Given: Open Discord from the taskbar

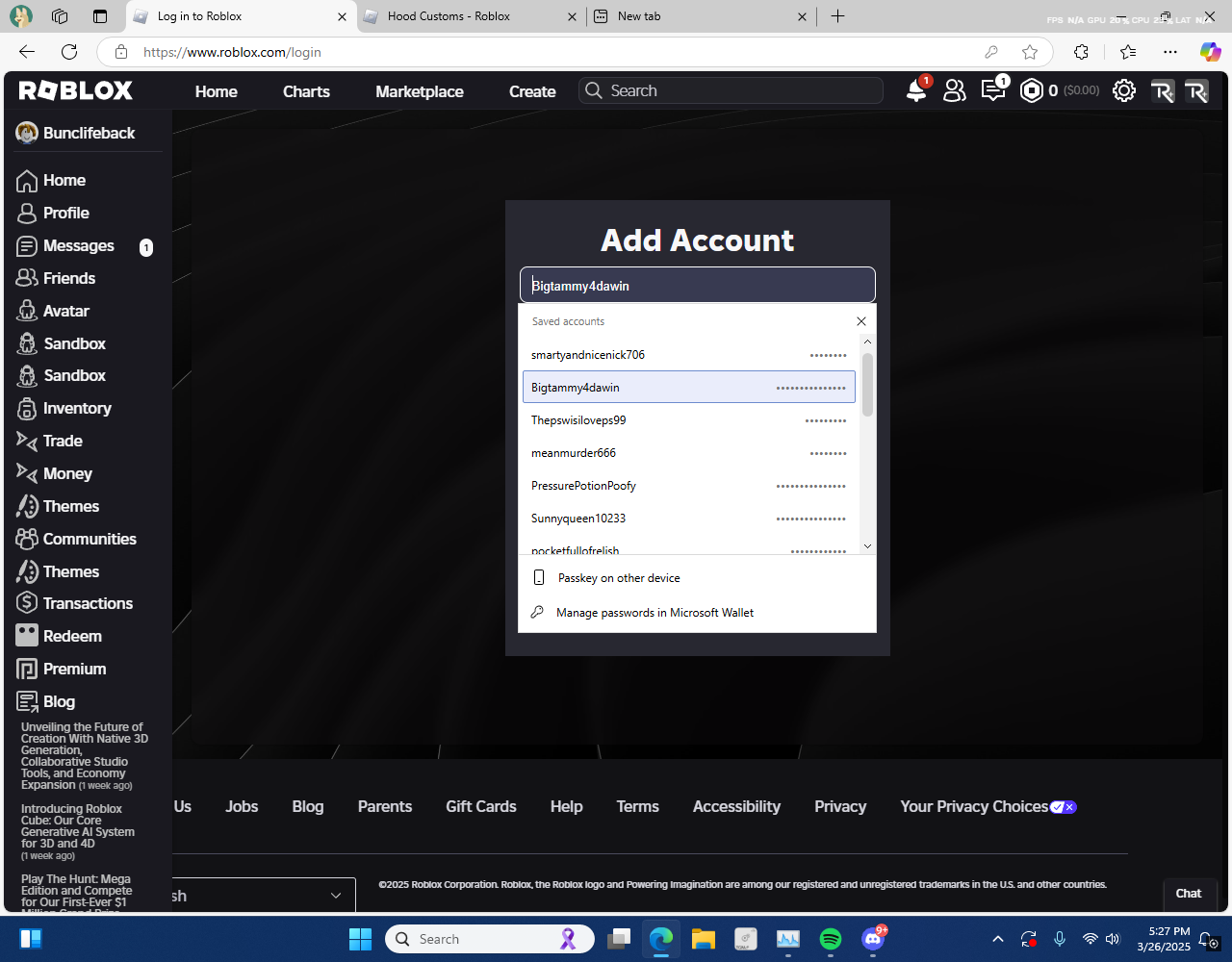Looking at the screenshot, I should [x=873, y=939].
